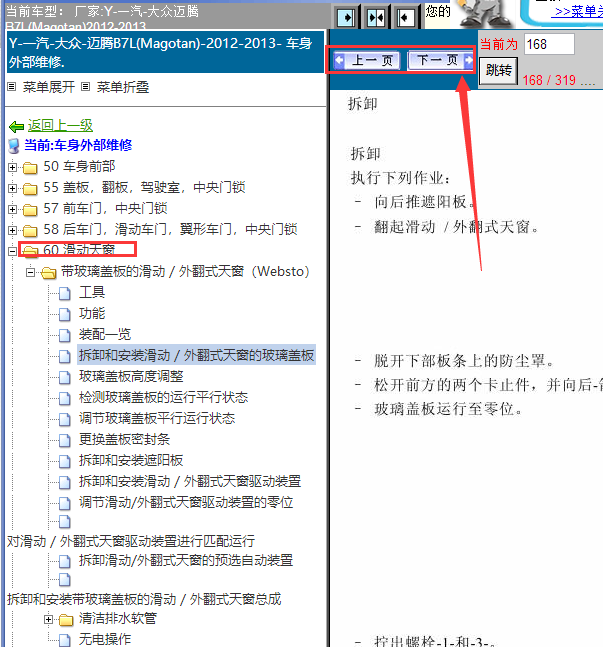This screenshot has height=647, width=603.
Task: Select the 60 滑动天窗 folder label
Action: [79, 250]
